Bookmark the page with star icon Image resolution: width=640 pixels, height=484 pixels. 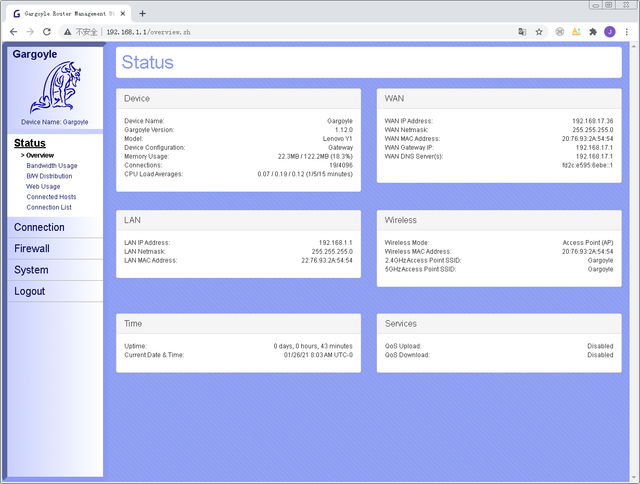tap(539, 32)
